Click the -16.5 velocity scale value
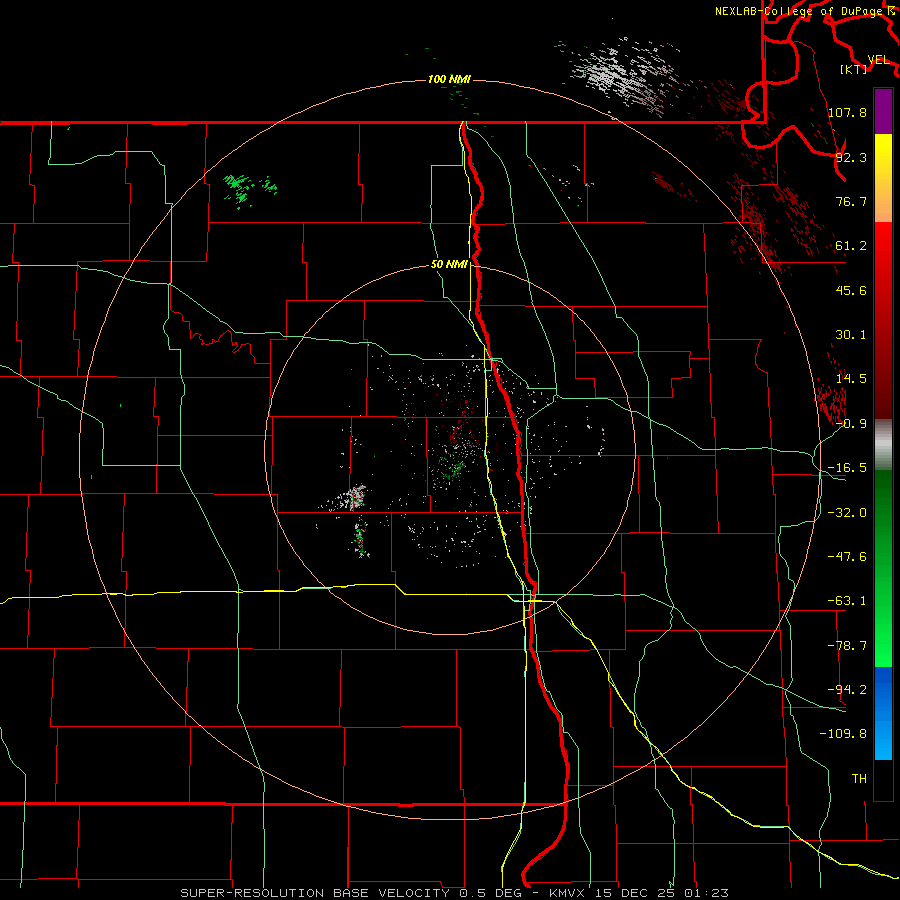This screenshot has height=900, width=900. (x=847, y=468)
